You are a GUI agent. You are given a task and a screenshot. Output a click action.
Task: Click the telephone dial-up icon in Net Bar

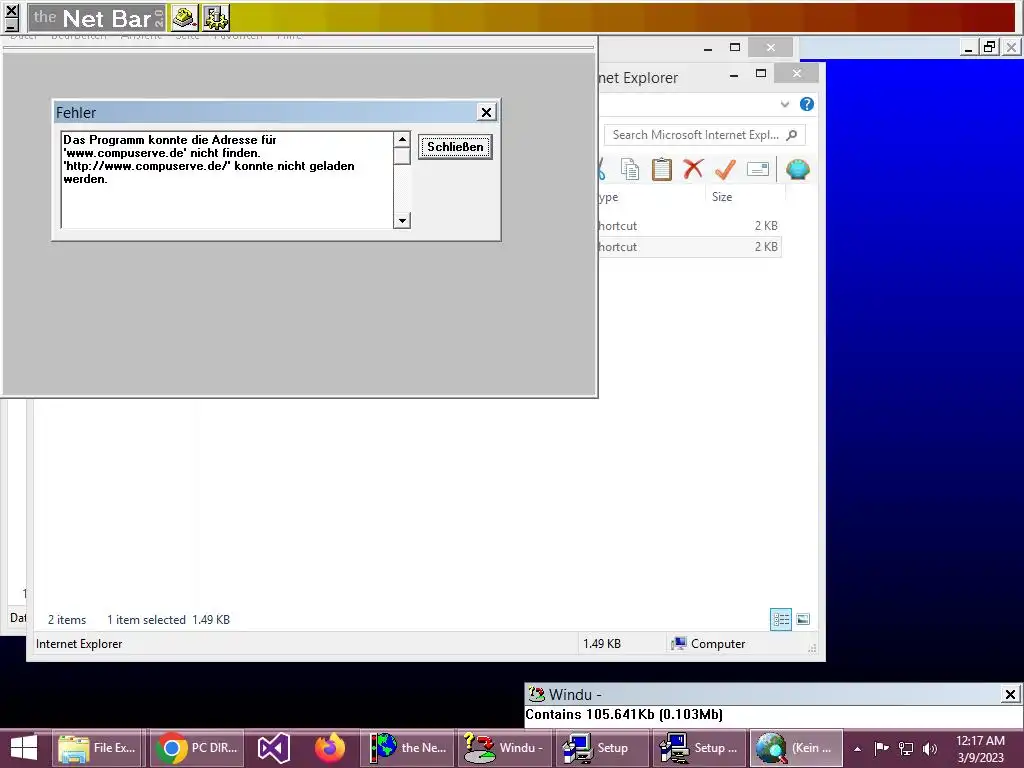(185, 18)
